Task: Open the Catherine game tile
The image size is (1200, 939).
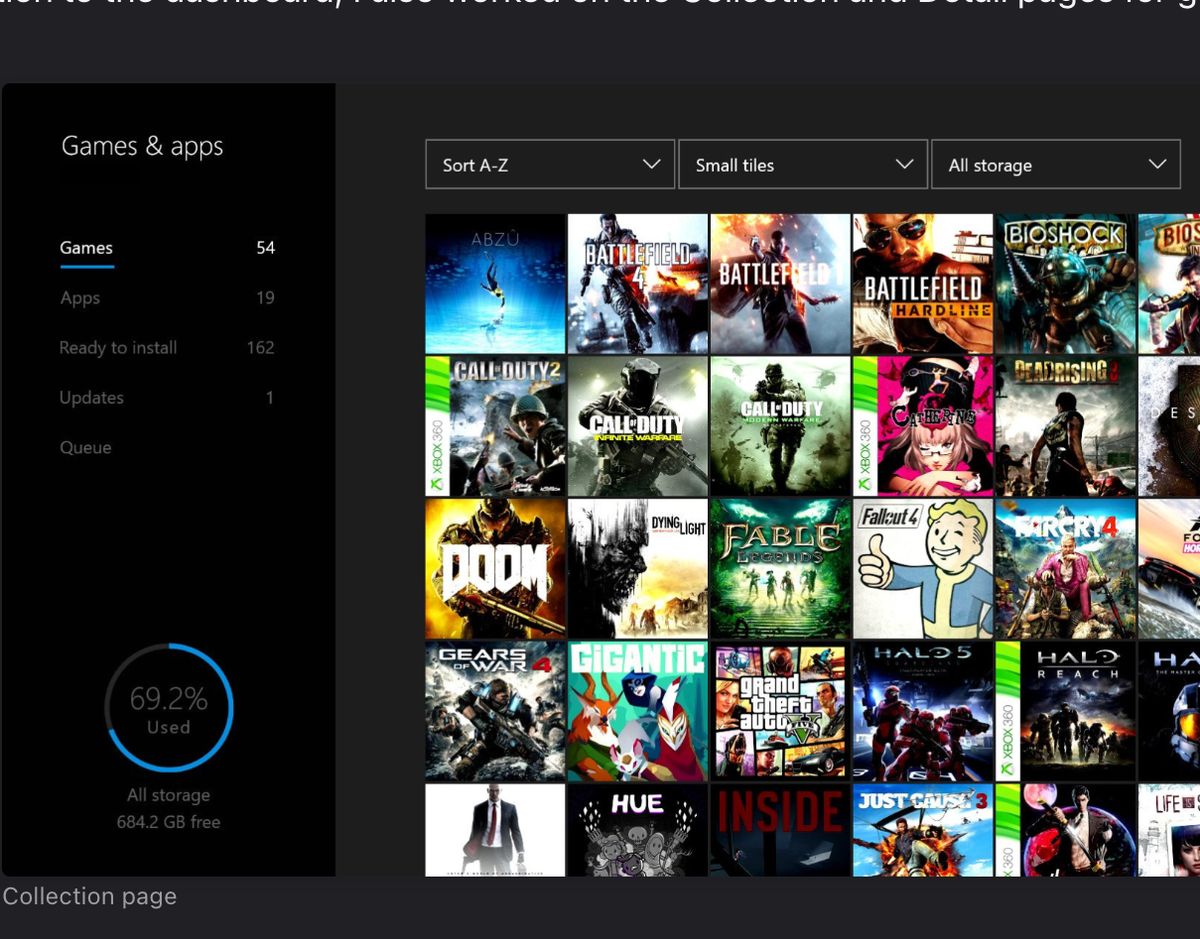Action: (923, 426)
